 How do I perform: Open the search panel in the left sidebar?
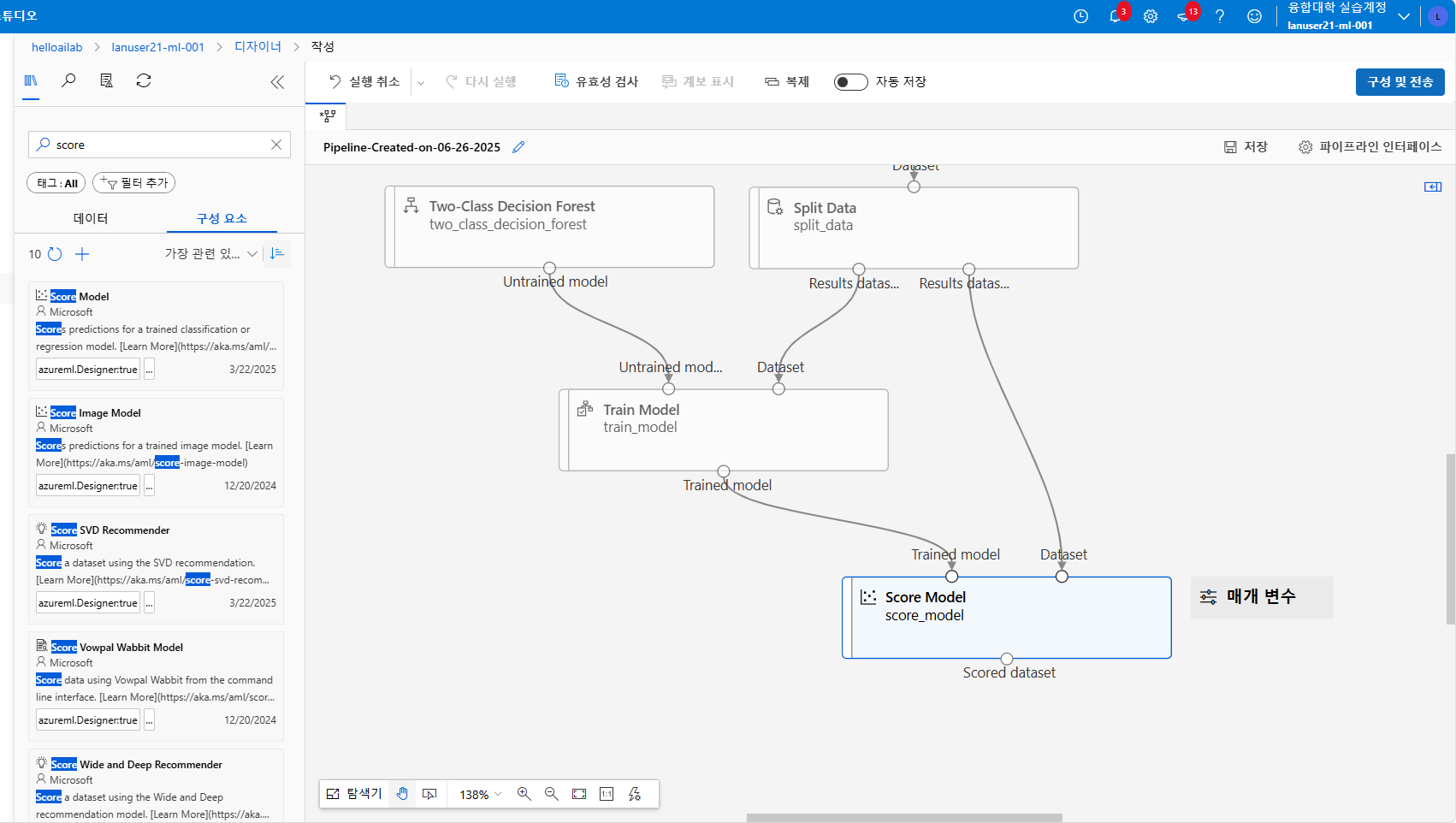(x=68, y=80)
